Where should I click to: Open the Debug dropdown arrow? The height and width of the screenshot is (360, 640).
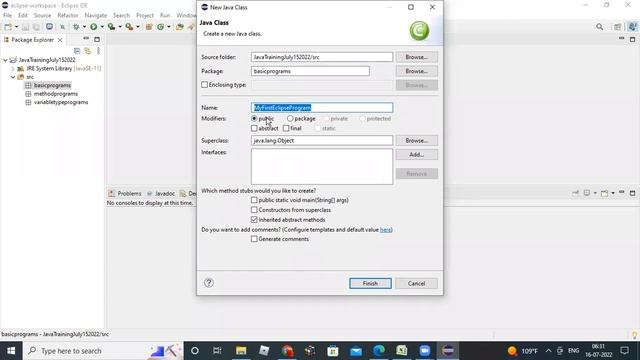(x=84, y=27)
